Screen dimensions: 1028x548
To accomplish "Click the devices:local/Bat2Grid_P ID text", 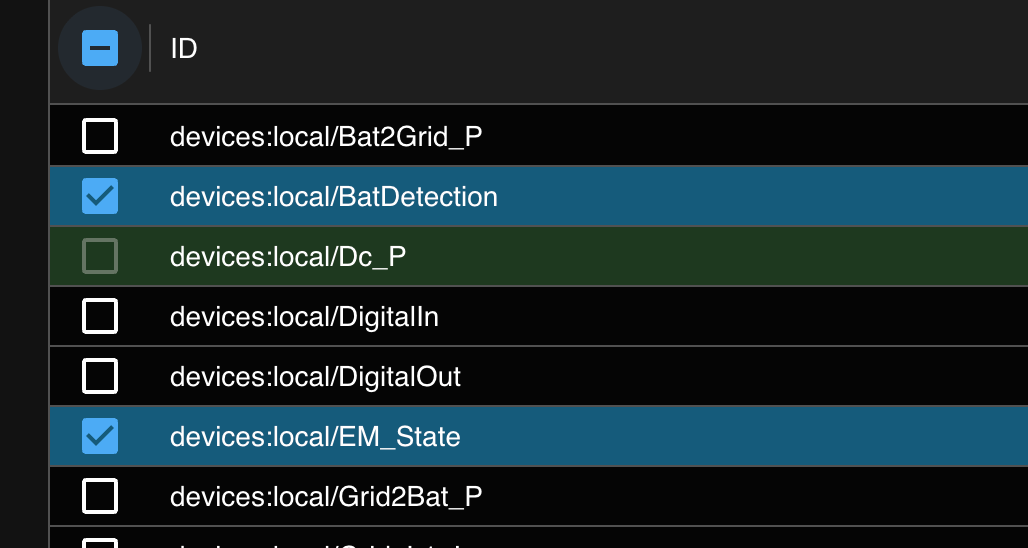I will (x=326, y=136).
